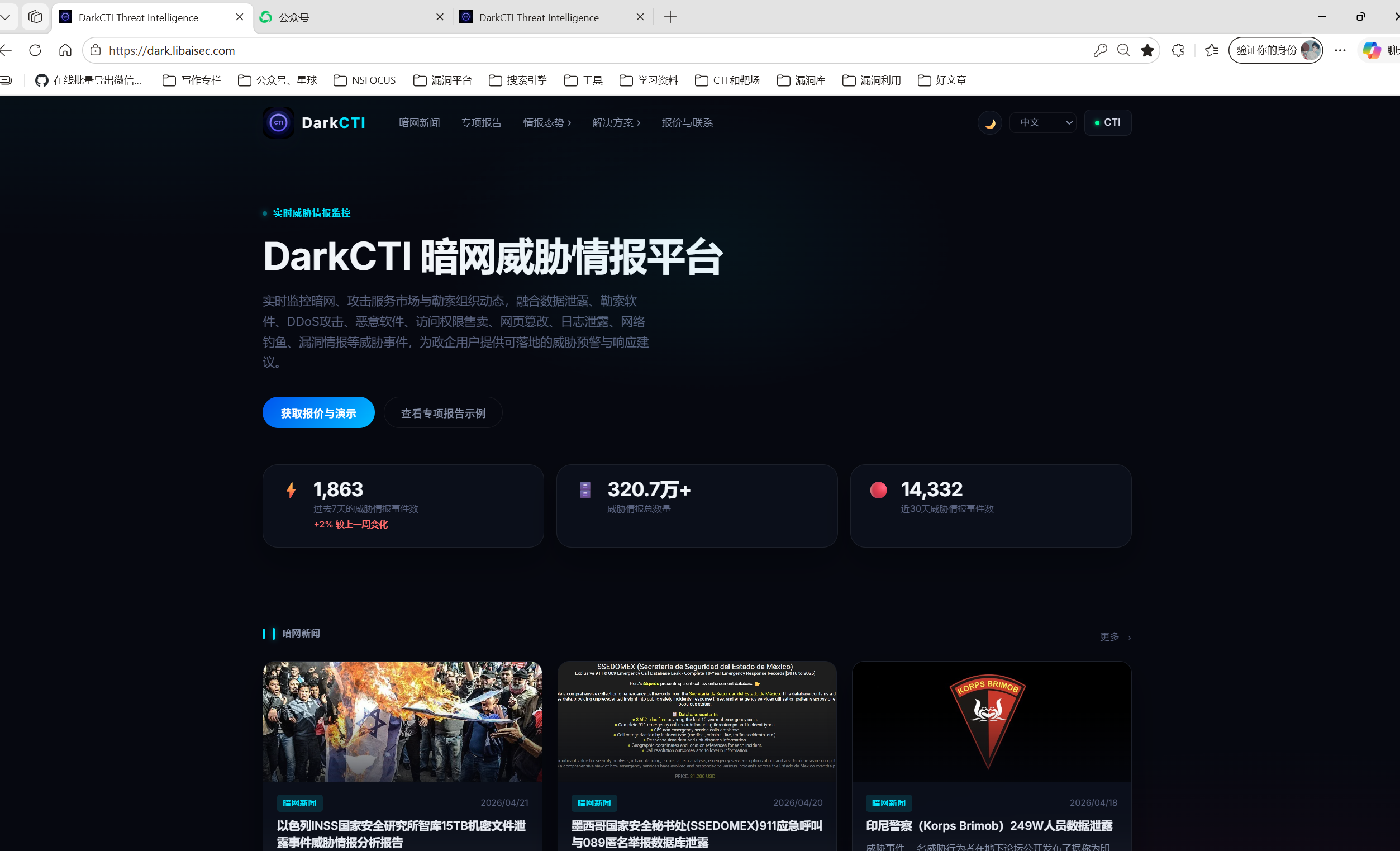The width and height of the screenshot is (1400, 851).
Task: Click the 更多 link in 暗网新闻
Action: tap(1115, 636)
